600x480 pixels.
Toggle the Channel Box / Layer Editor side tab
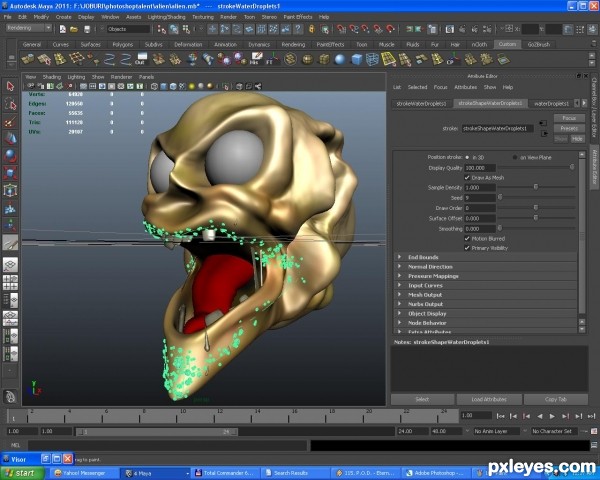594,108
